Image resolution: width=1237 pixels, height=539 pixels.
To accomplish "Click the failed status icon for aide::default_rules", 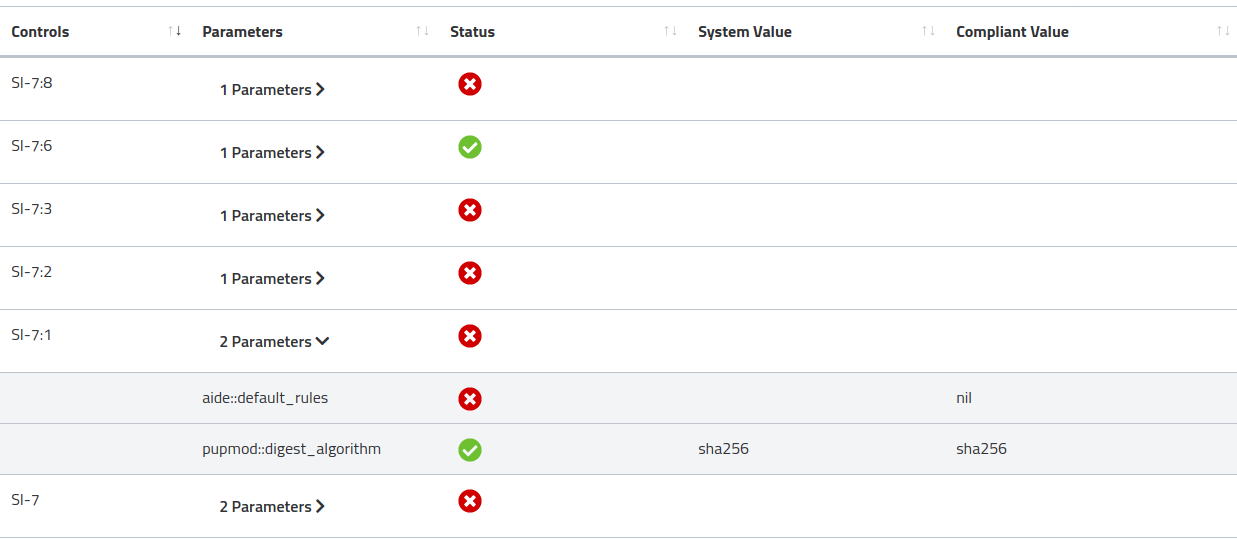I will [x=470, y=399].
